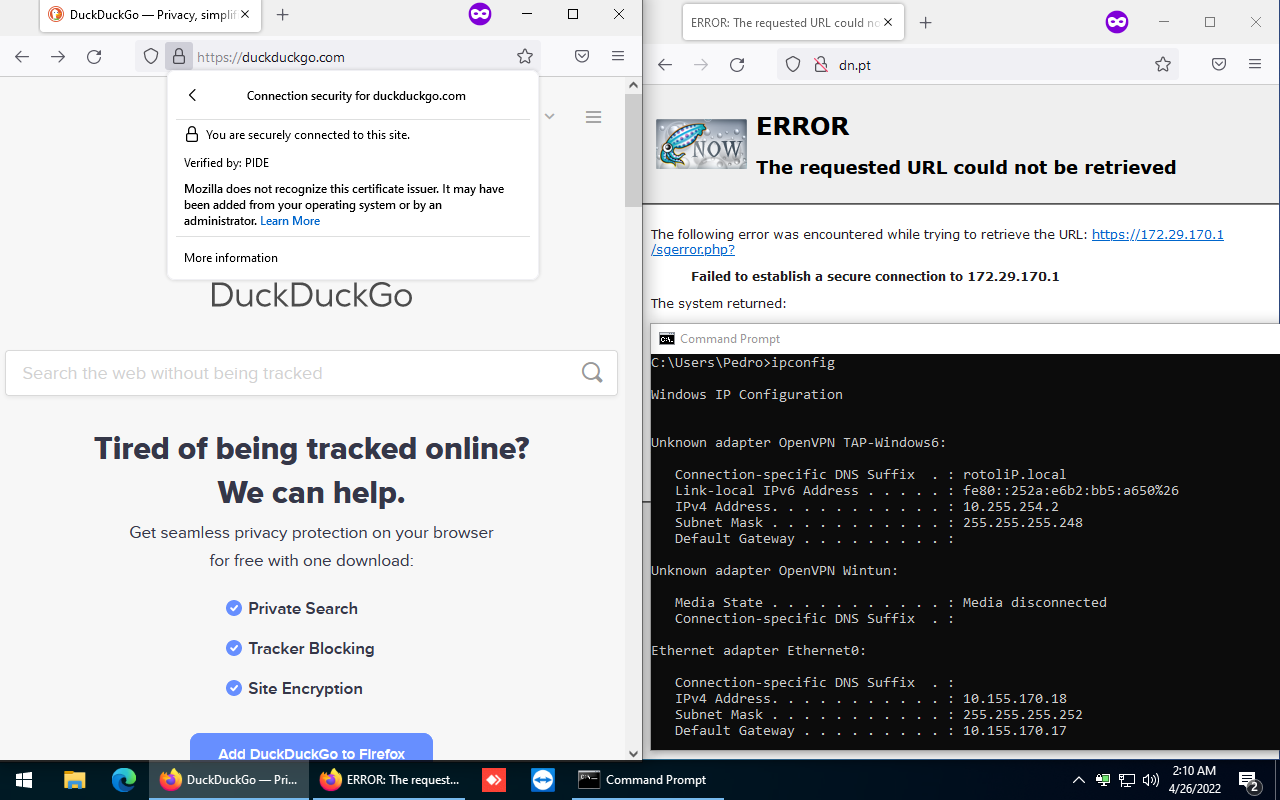Screen dimensions: 1280x800
Task: Bookmark the DuckDuckGo page via star icon
Action: click(x=525, y=56)
